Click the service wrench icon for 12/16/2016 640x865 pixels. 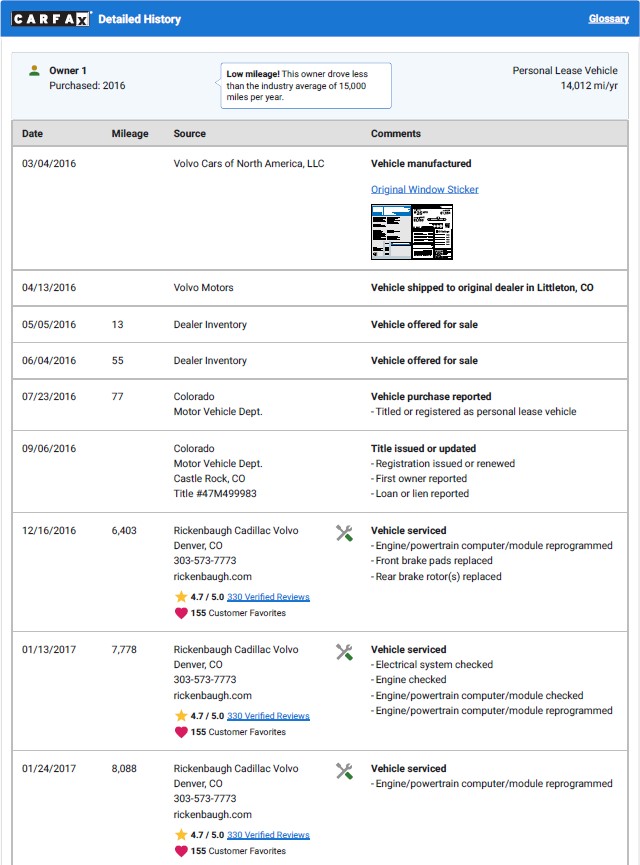point(344,533)
